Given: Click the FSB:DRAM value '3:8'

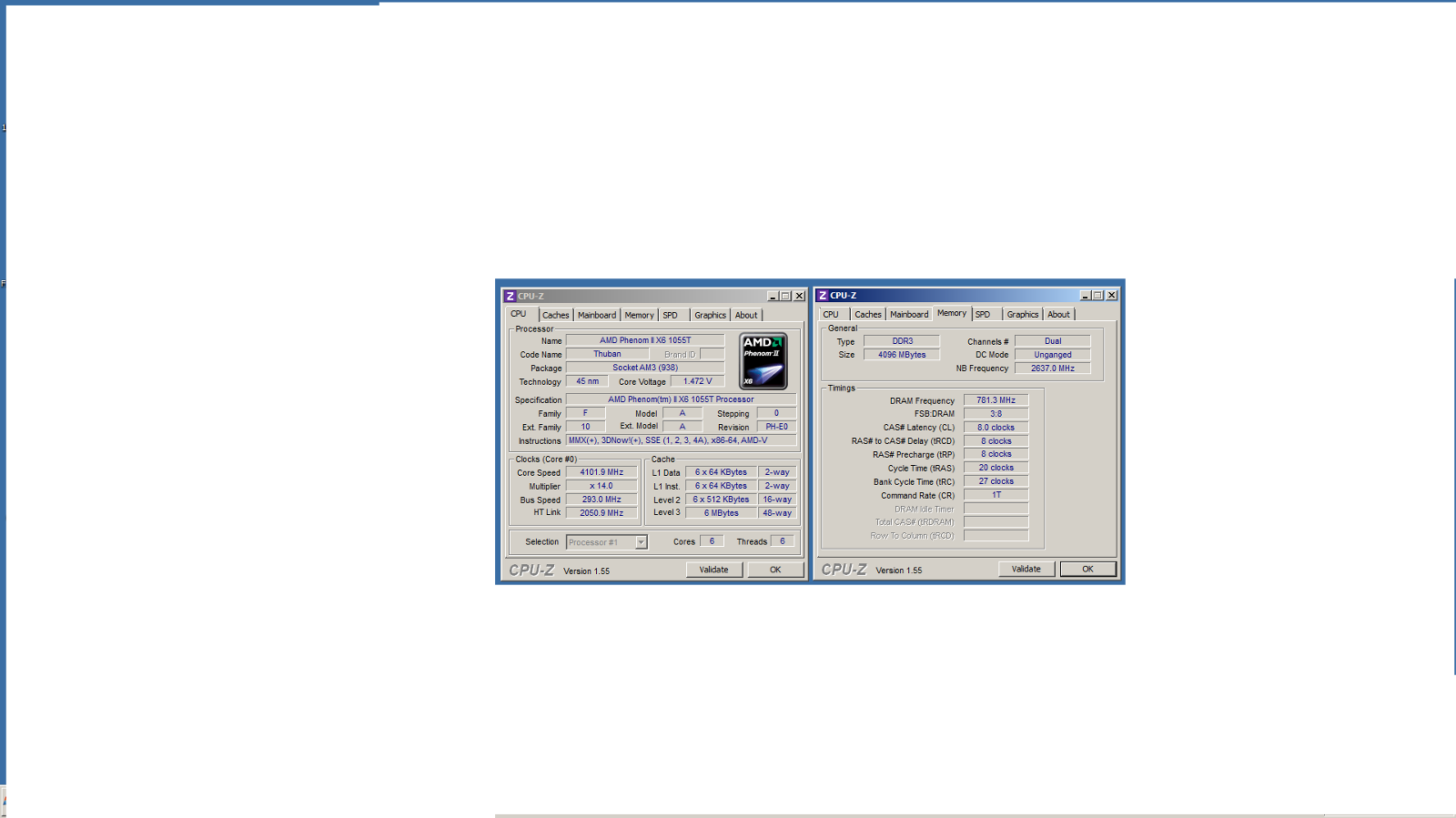Looking at the screenshot, I should [996, 414].
